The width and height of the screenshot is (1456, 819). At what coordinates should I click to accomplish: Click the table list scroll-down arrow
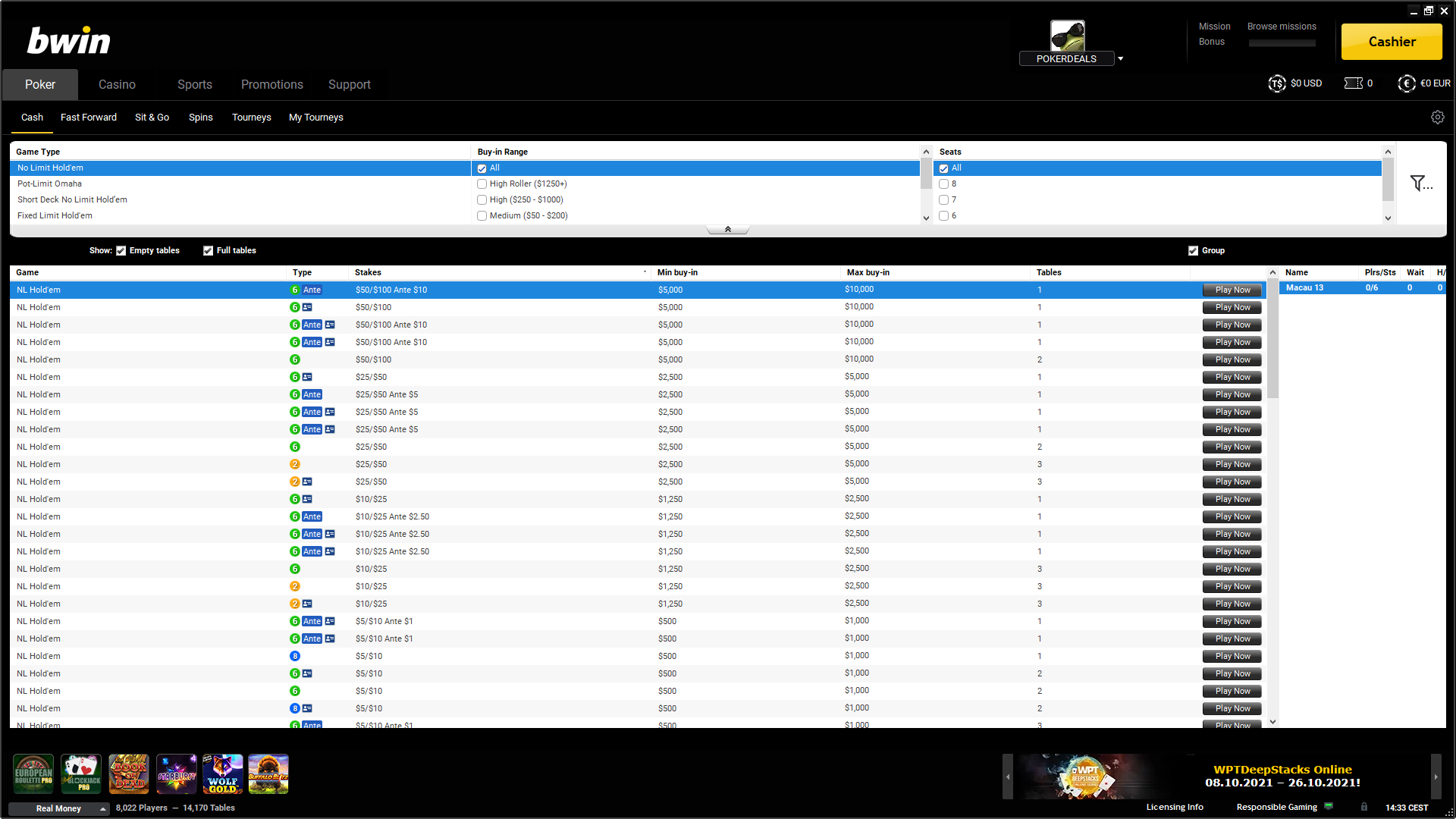pos(1272,722)
